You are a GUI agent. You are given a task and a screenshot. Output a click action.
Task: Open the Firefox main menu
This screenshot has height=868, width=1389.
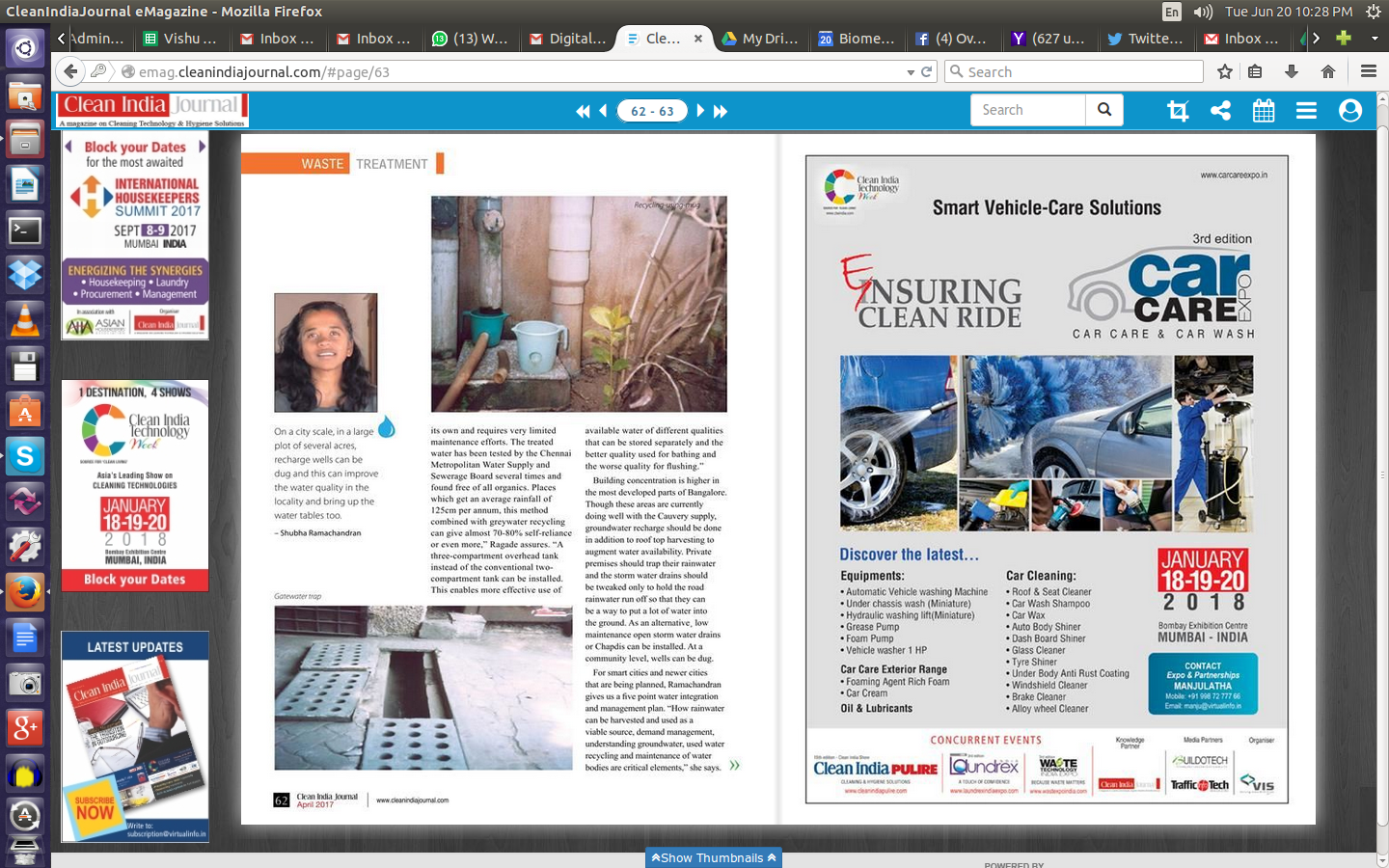(1369, 71)
